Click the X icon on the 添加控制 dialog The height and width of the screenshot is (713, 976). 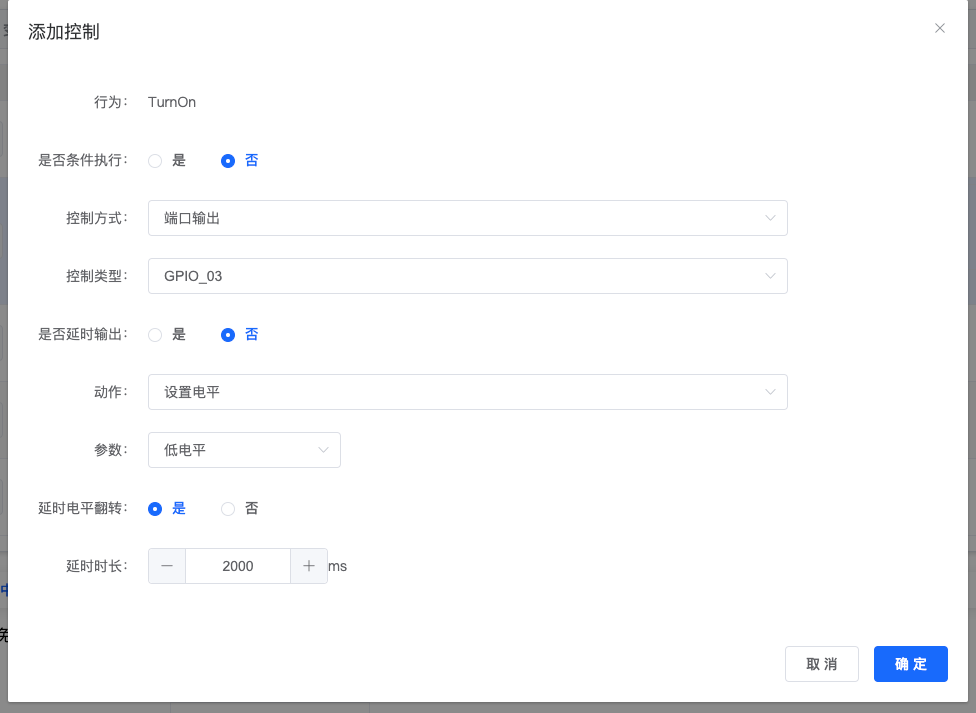pos(939,28)
